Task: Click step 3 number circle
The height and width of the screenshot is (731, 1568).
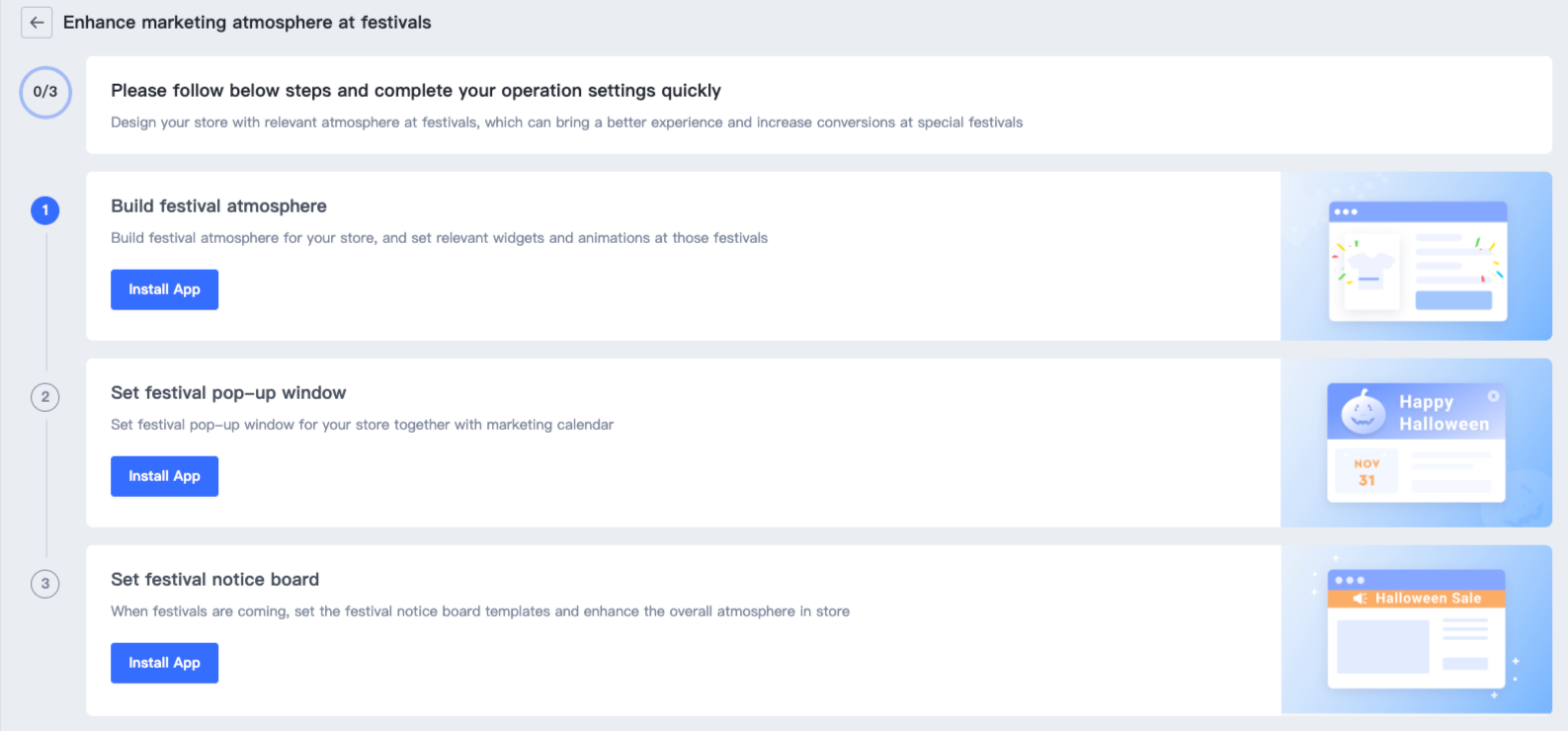Action: click(45, 584)
